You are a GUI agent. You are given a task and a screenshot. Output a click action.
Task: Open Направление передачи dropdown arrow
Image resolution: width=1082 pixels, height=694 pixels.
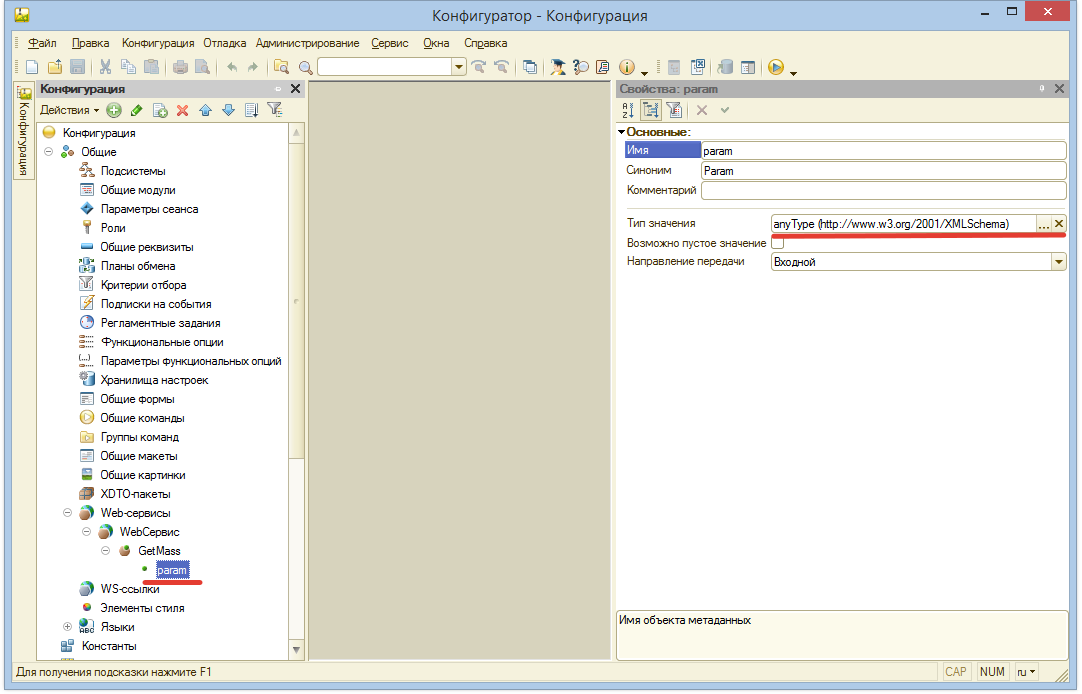click(x=1059, y=261)
